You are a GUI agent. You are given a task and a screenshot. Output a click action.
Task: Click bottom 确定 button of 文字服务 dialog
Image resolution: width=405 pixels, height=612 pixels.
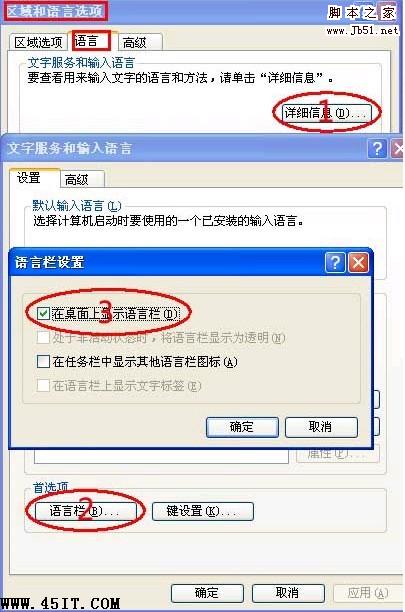pyautogui.click(x=207, y=593)
